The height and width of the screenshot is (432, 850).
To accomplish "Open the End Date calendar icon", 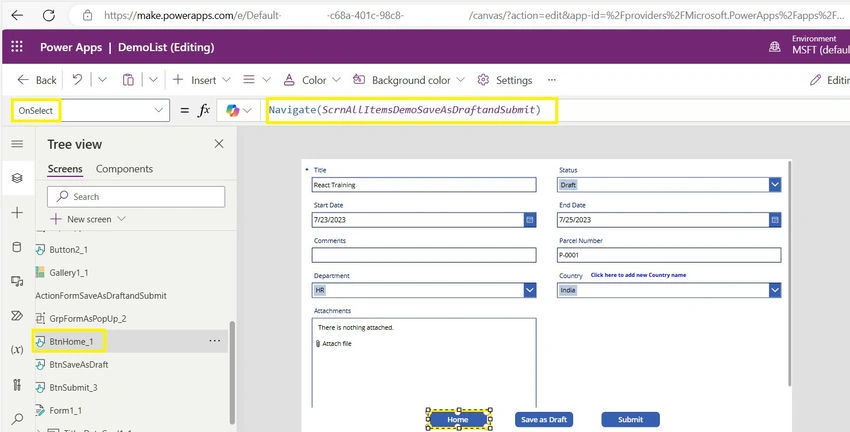I will (775, 220).
